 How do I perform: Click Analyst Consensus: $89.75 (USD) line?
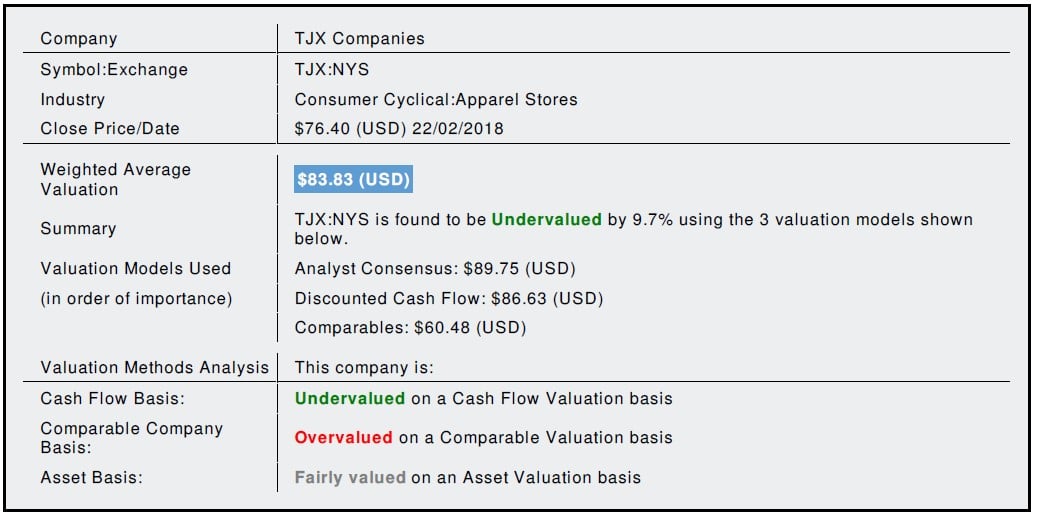pos(435,269)
